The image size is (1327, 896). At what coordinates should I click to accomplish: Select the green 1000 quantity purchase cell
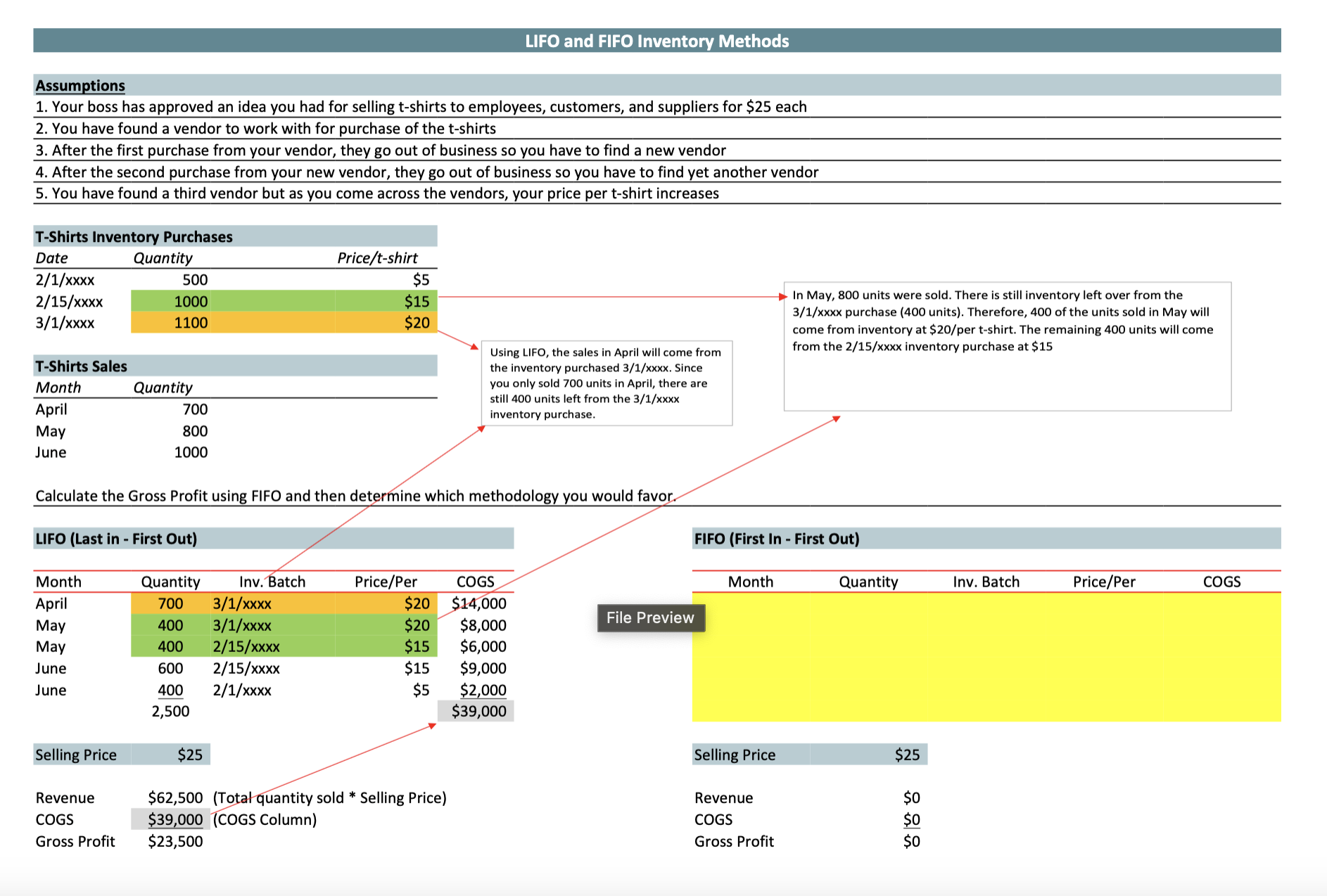[191, 302]
